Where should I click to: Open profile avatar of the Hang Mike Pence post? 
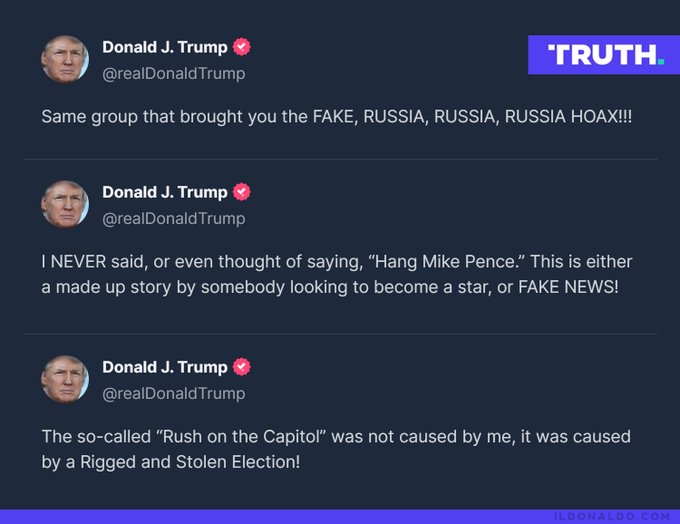click(65, 204)
